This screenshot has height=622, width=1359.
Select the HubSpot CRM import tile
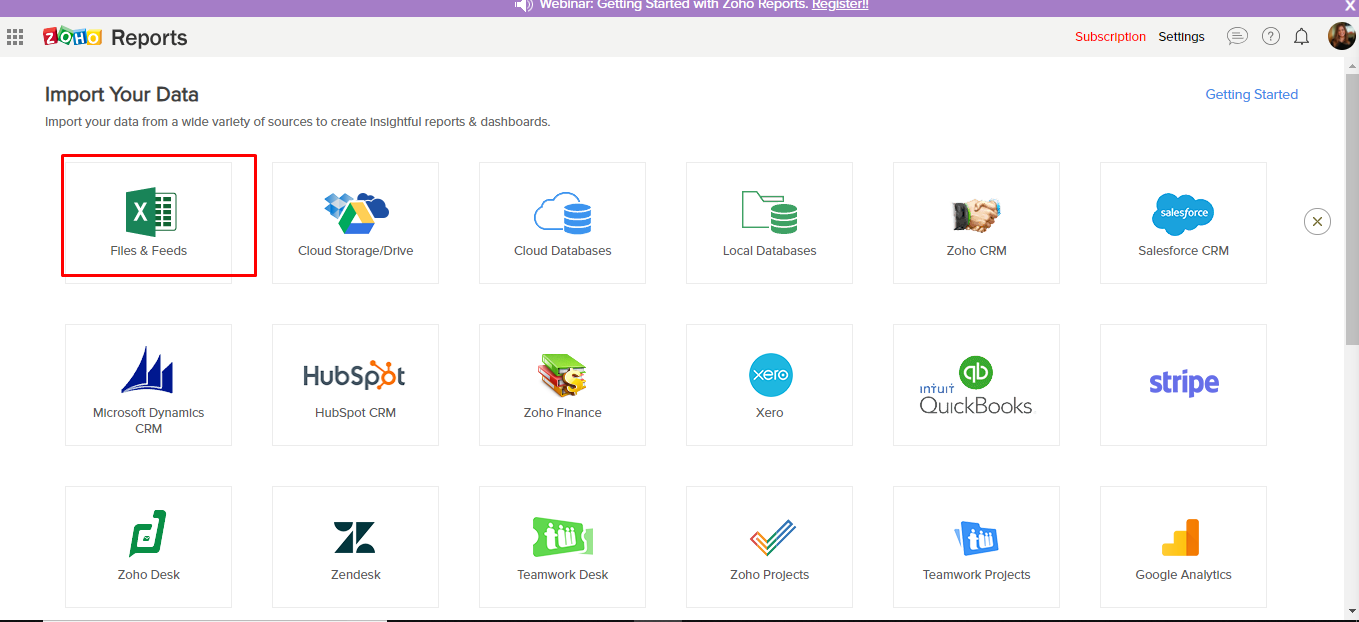(355, 385)
